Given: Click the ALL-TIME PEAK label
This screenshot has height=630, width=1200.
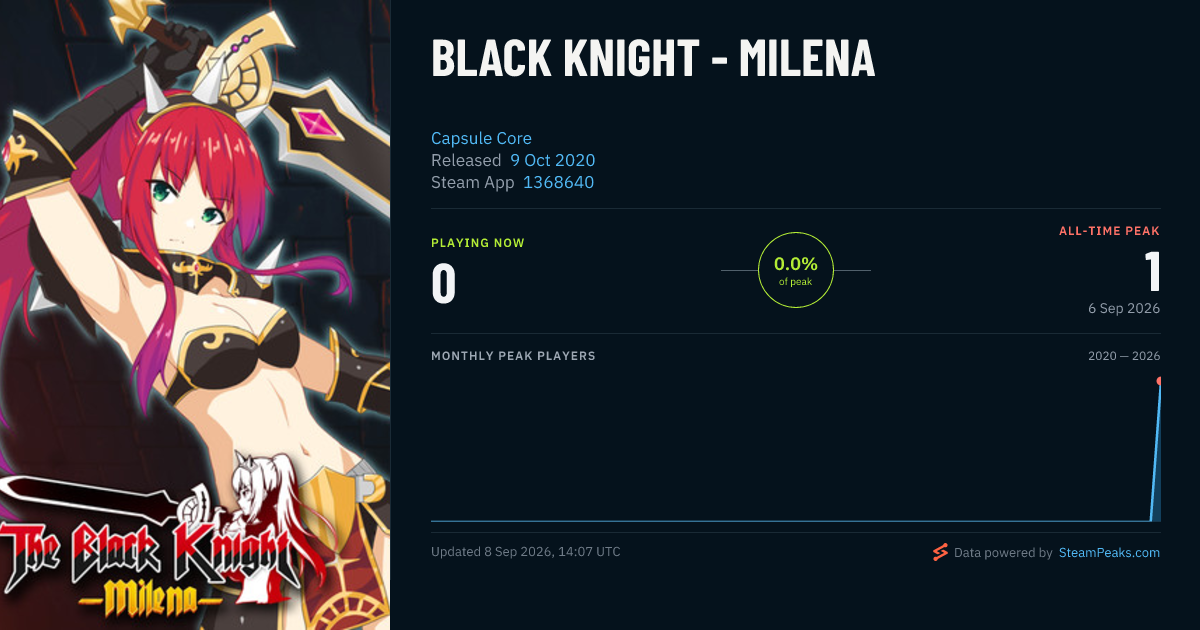Looking at the screenshot, I should [1109, 231].
